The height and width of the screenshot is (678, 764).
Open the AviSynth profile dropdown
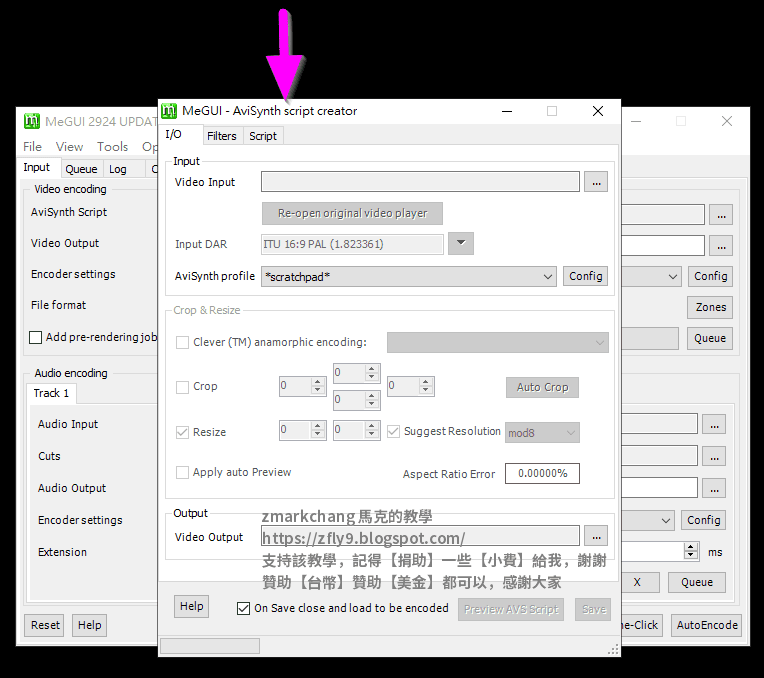tap(548, 276)
